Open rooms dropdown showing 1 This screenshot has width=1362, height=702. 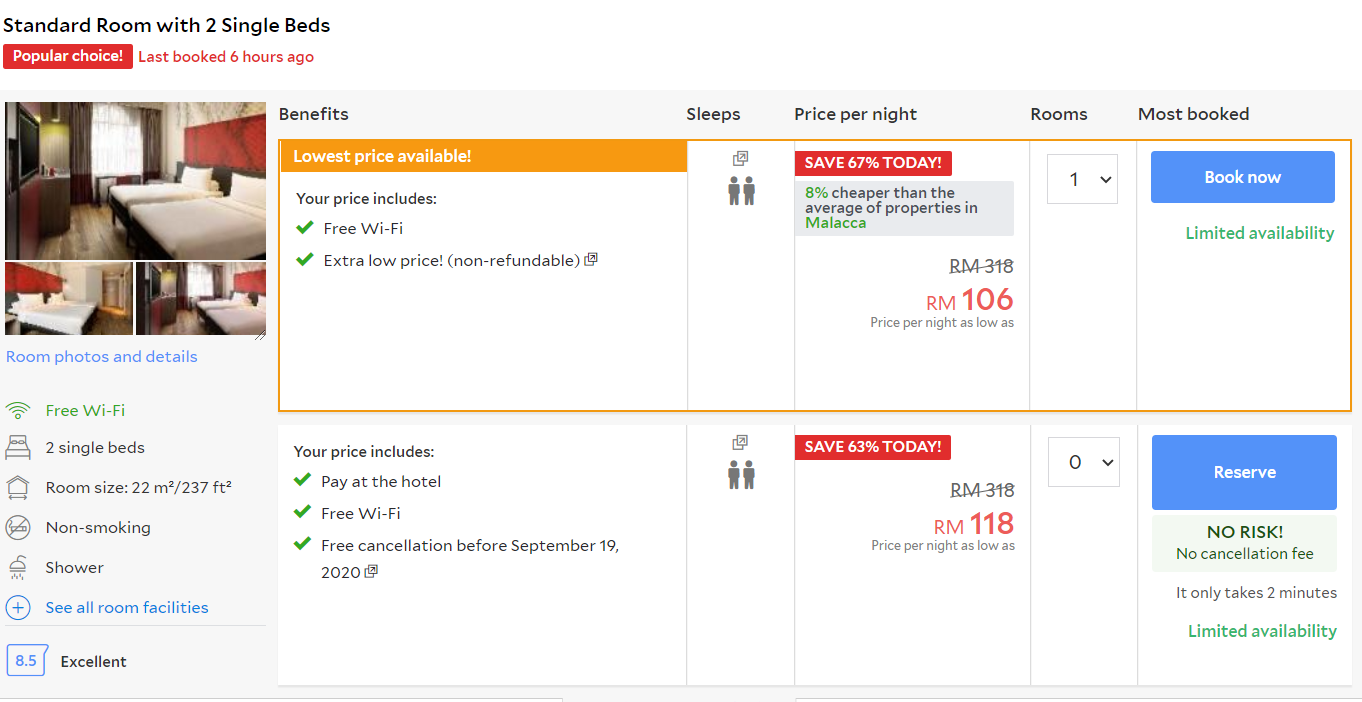1082,180
